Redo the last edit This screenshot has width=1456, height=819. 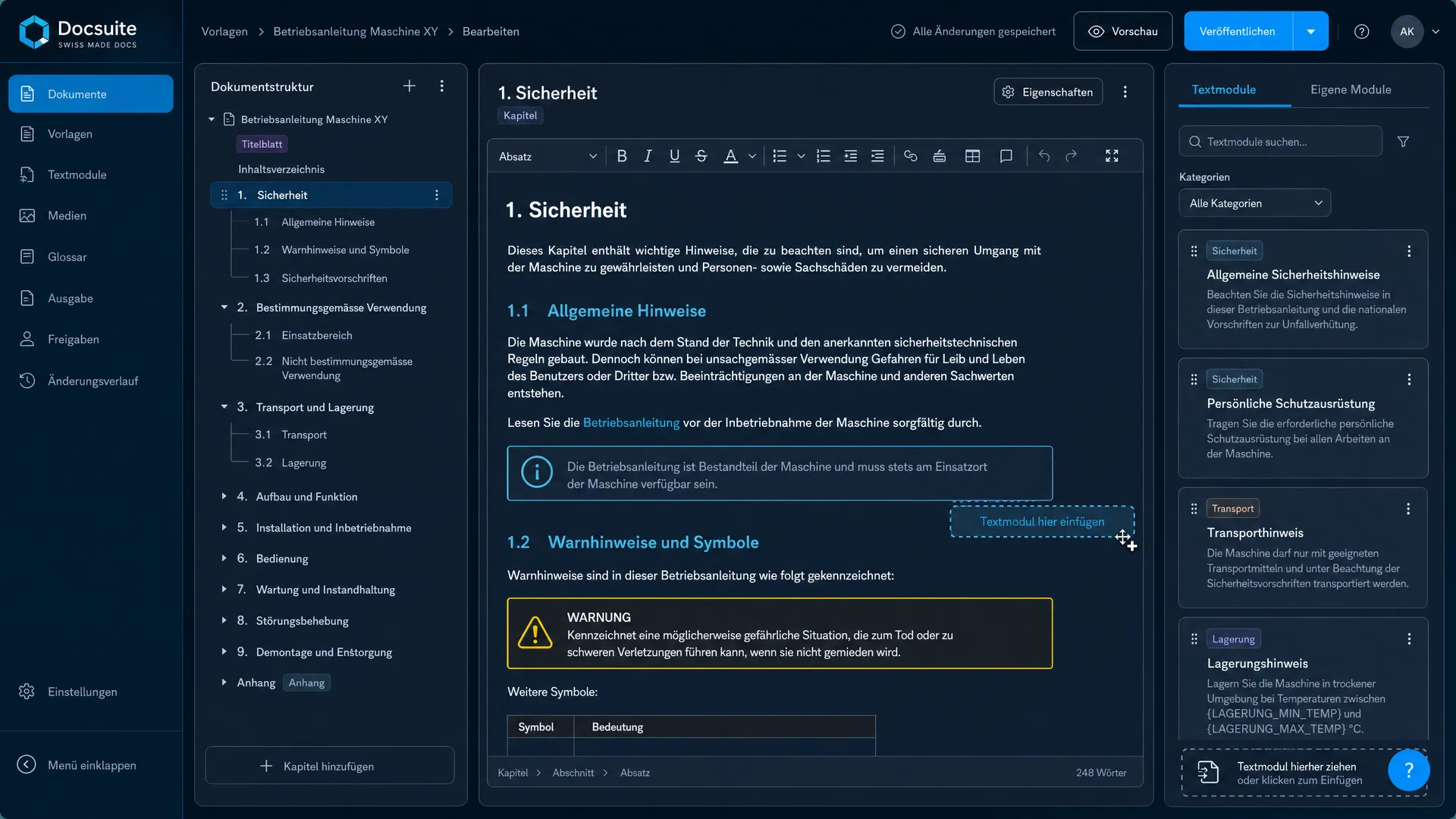click(x=1071, y=156)
